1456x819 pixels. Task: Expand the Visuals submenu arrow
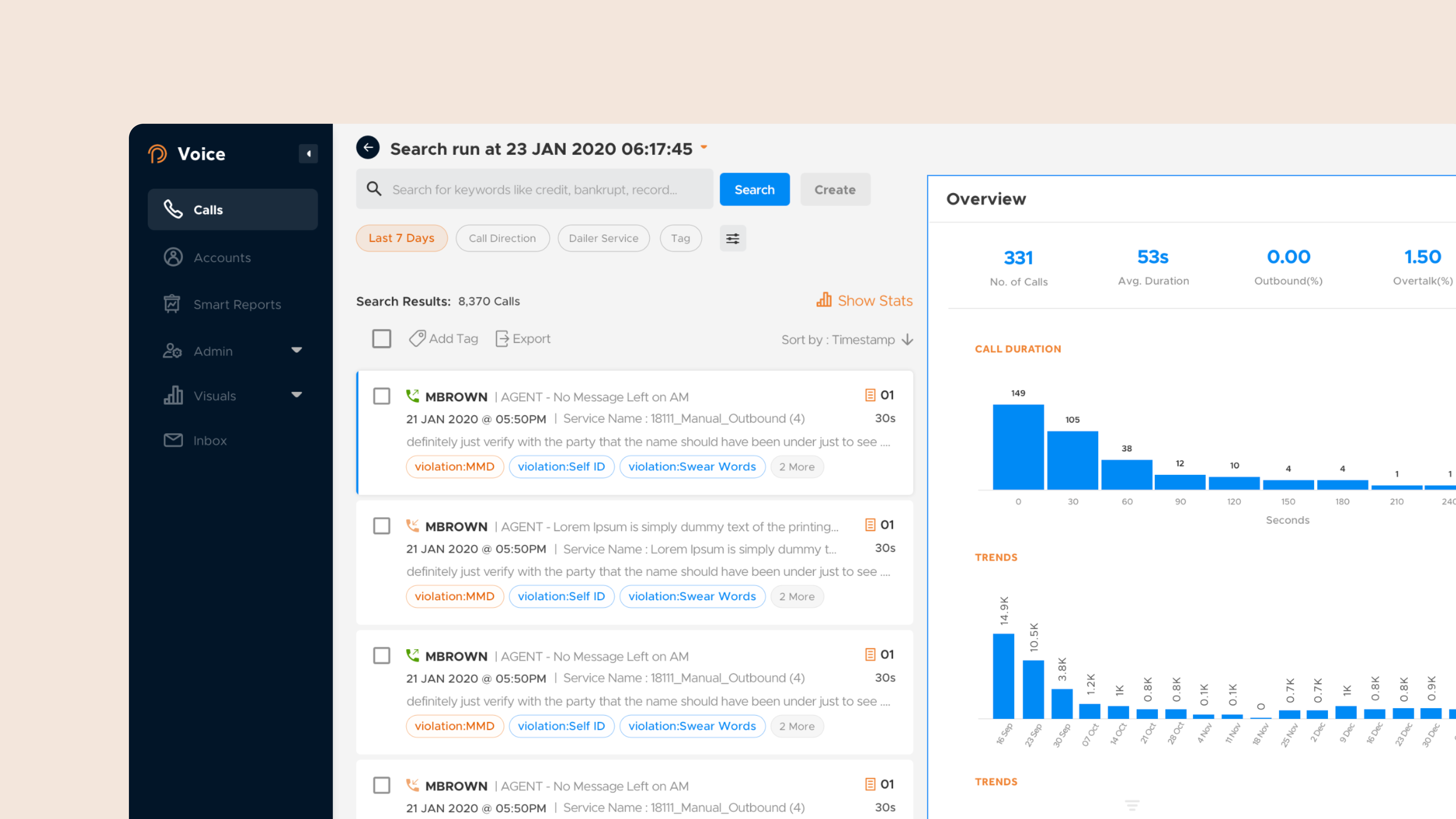coord(296,395)
